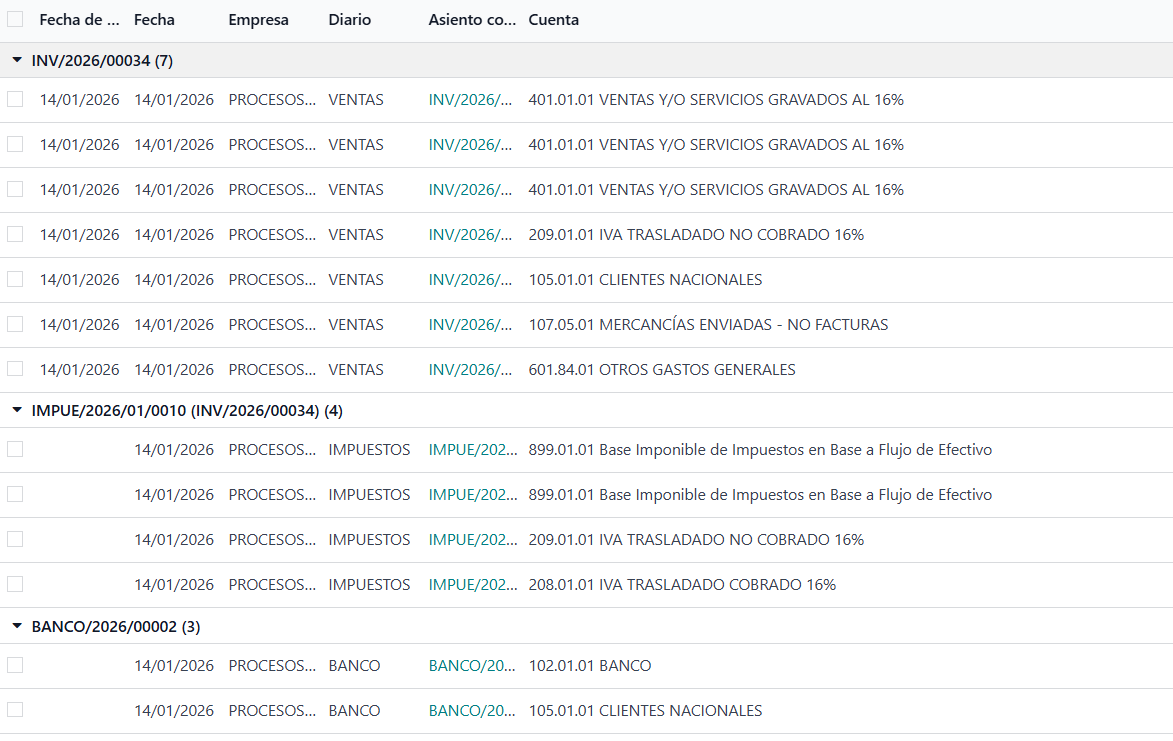The width and height of the screenshot is (1173, 741).
Task: Select checkbox for 208.01.01 IVA TRASLADADO COBRADO row
Action: click(15, 584)
